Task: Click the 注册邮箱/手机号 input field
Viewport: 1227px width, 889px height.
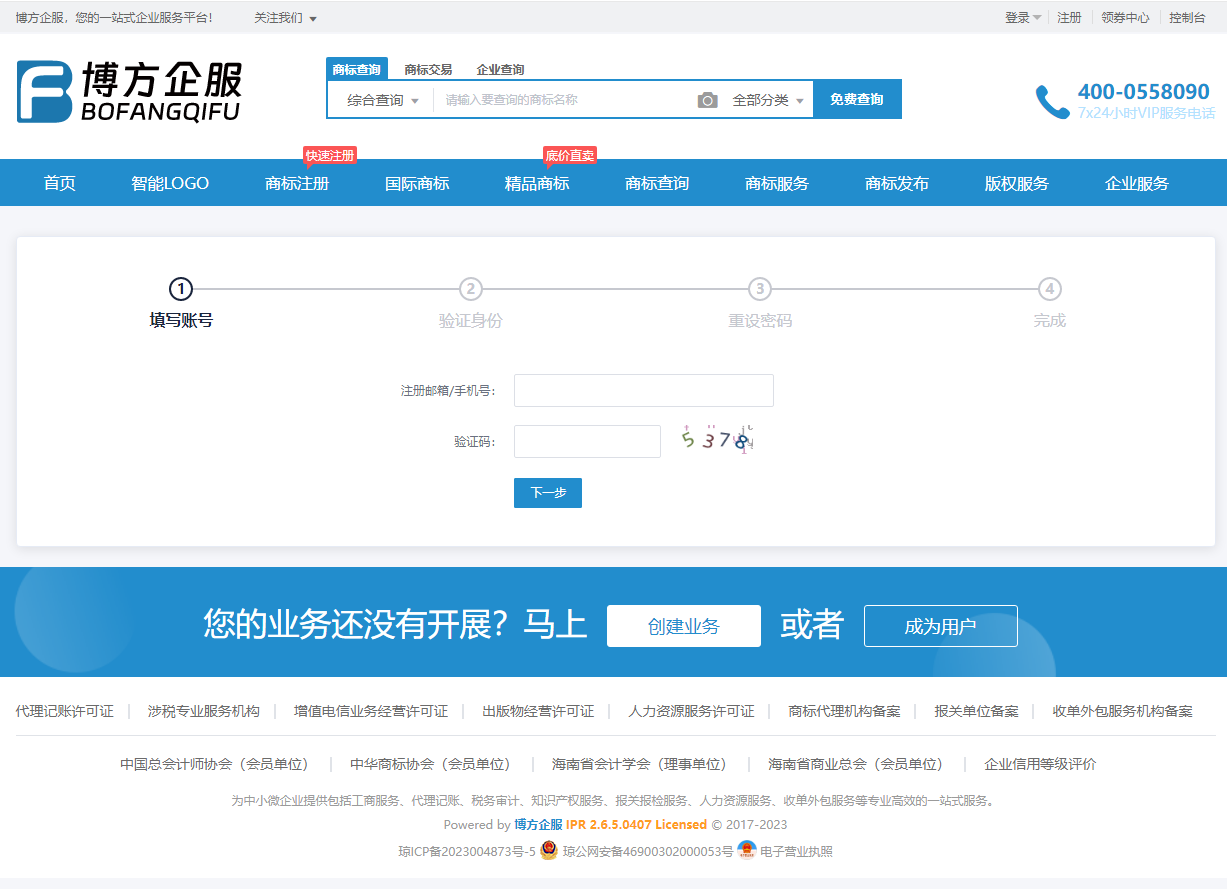Action: [643, 390]
